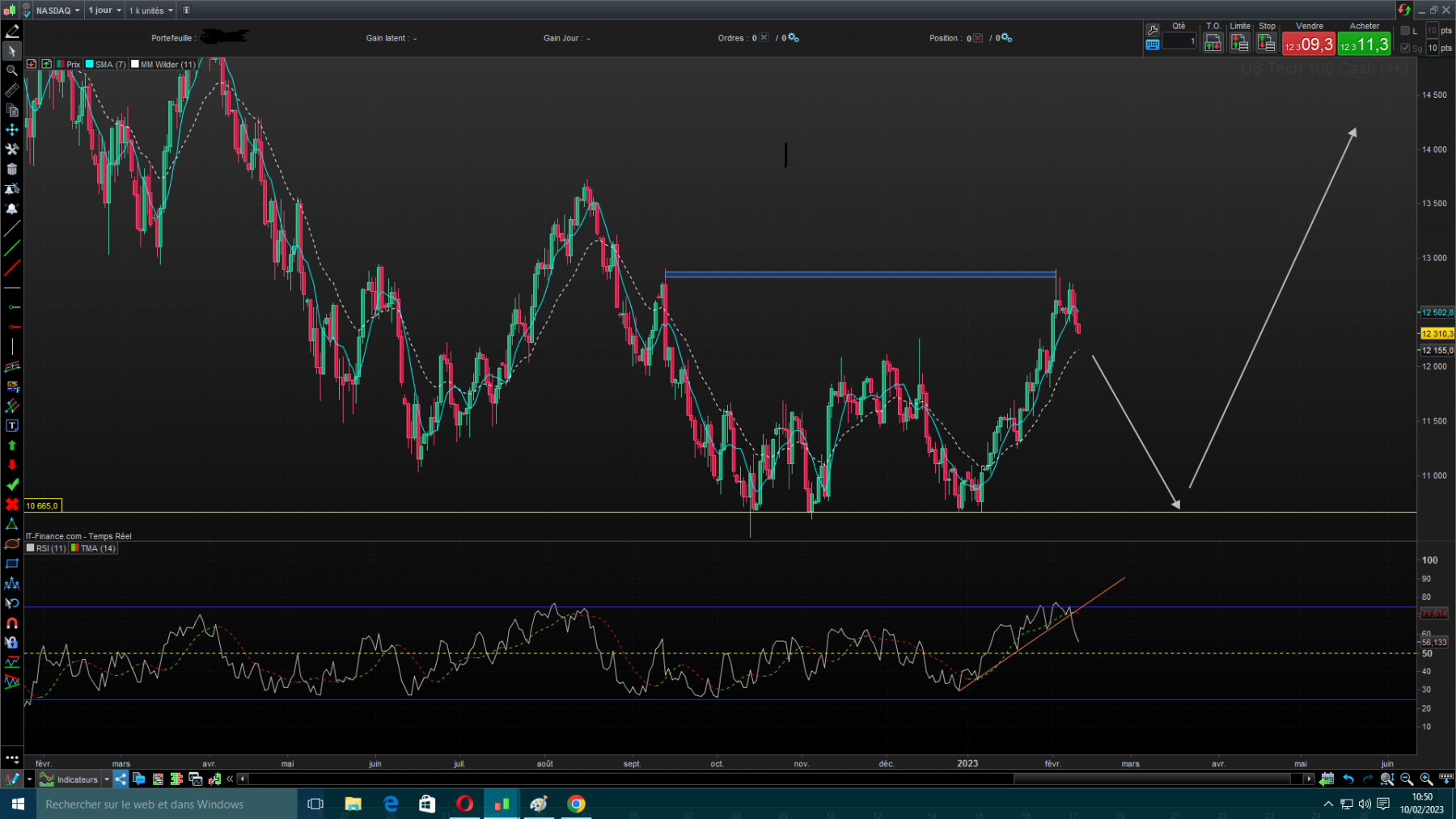Click the Qté quantity input field
The height and width of the screenshot is (819, 1456).
1179,42
